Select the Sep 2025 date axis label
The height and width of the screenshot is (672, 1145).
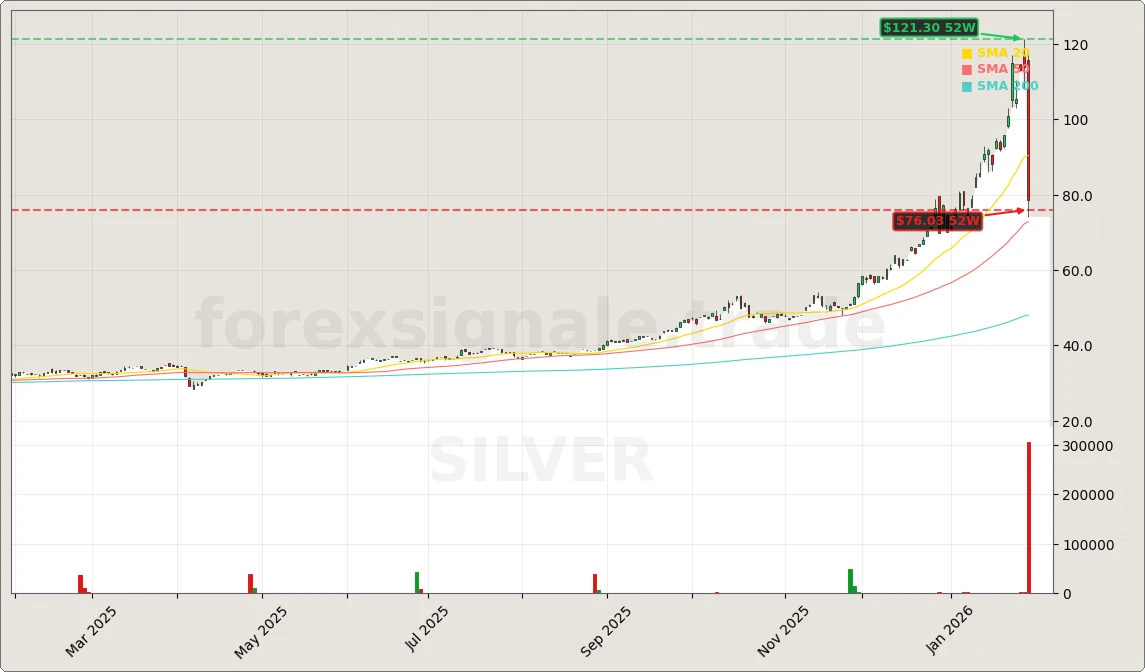(606, 632)
